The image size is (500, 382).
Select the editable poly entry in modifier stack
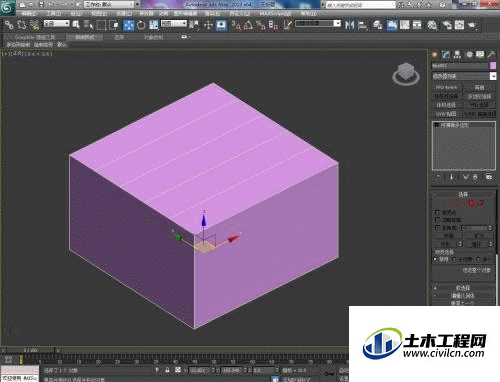(455, 125)
